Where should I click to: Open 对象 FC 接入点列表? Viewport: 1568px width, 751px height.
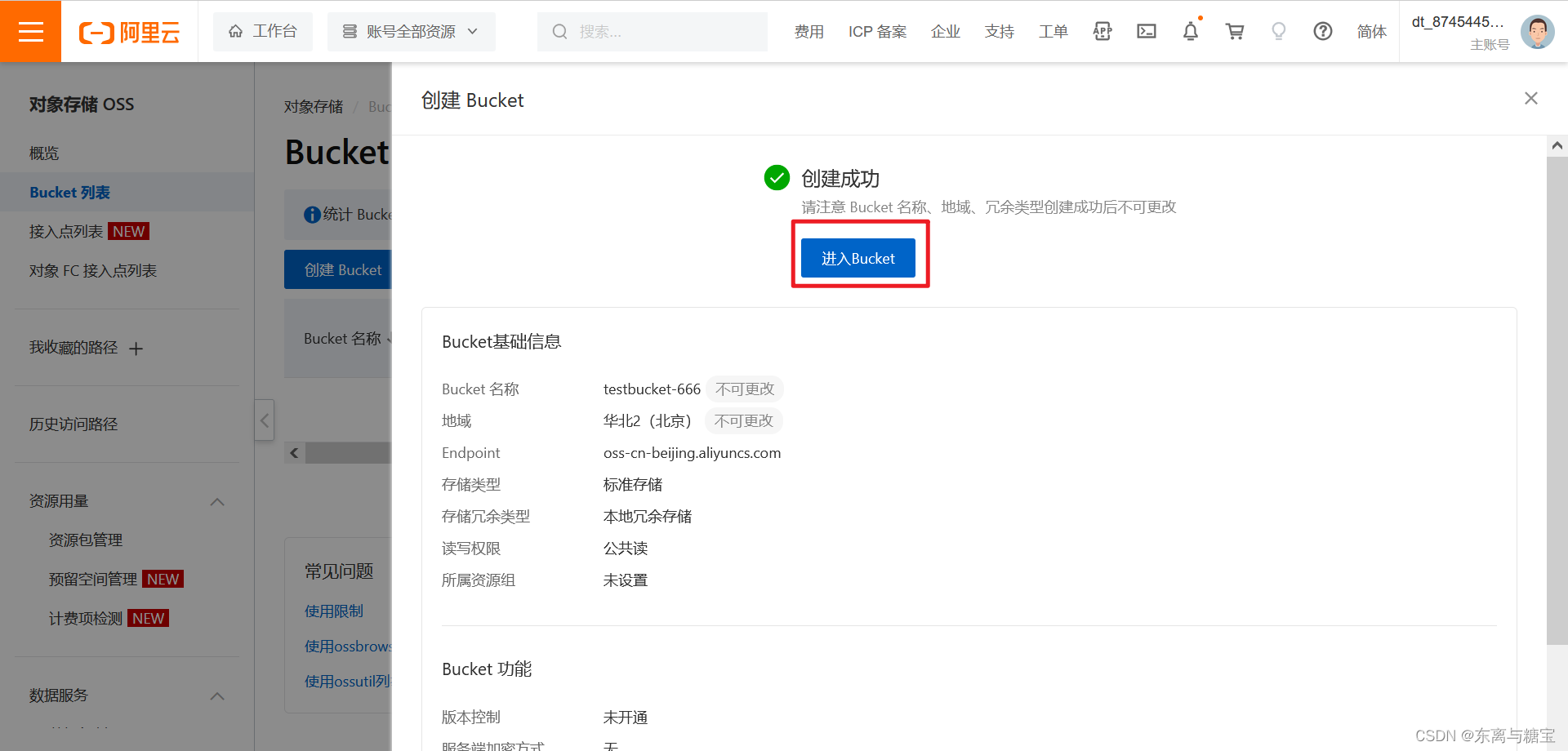pyautogui.click(x=93, y=270)
